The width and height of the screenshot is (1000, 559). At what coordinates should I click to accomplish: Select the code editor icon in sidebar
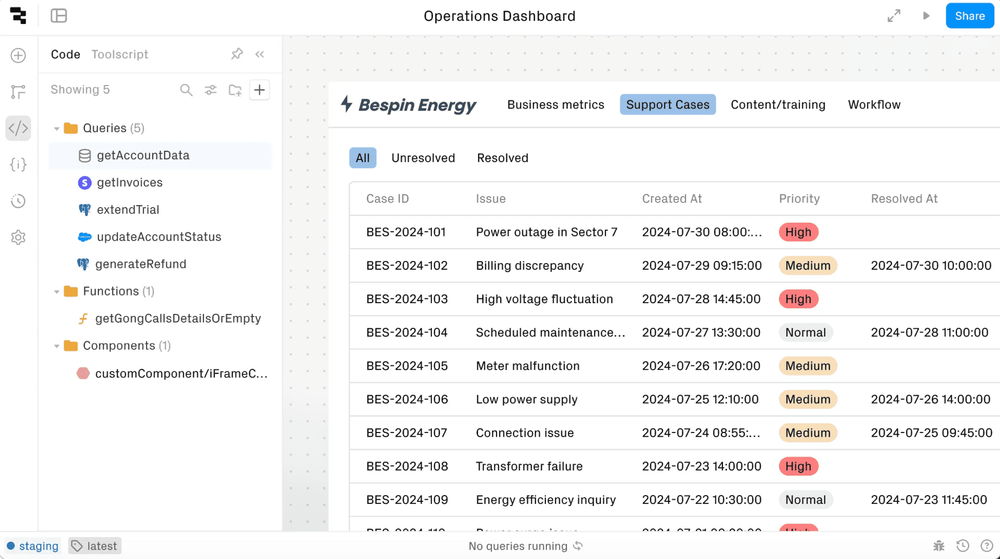tap(18, 128)
